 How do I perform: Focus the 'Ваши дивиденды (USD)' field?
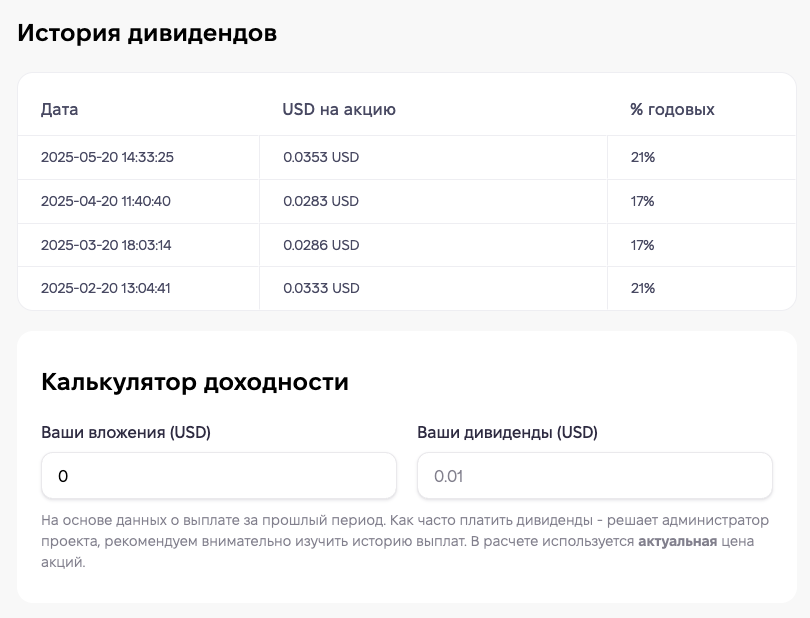tap(594, 476)
